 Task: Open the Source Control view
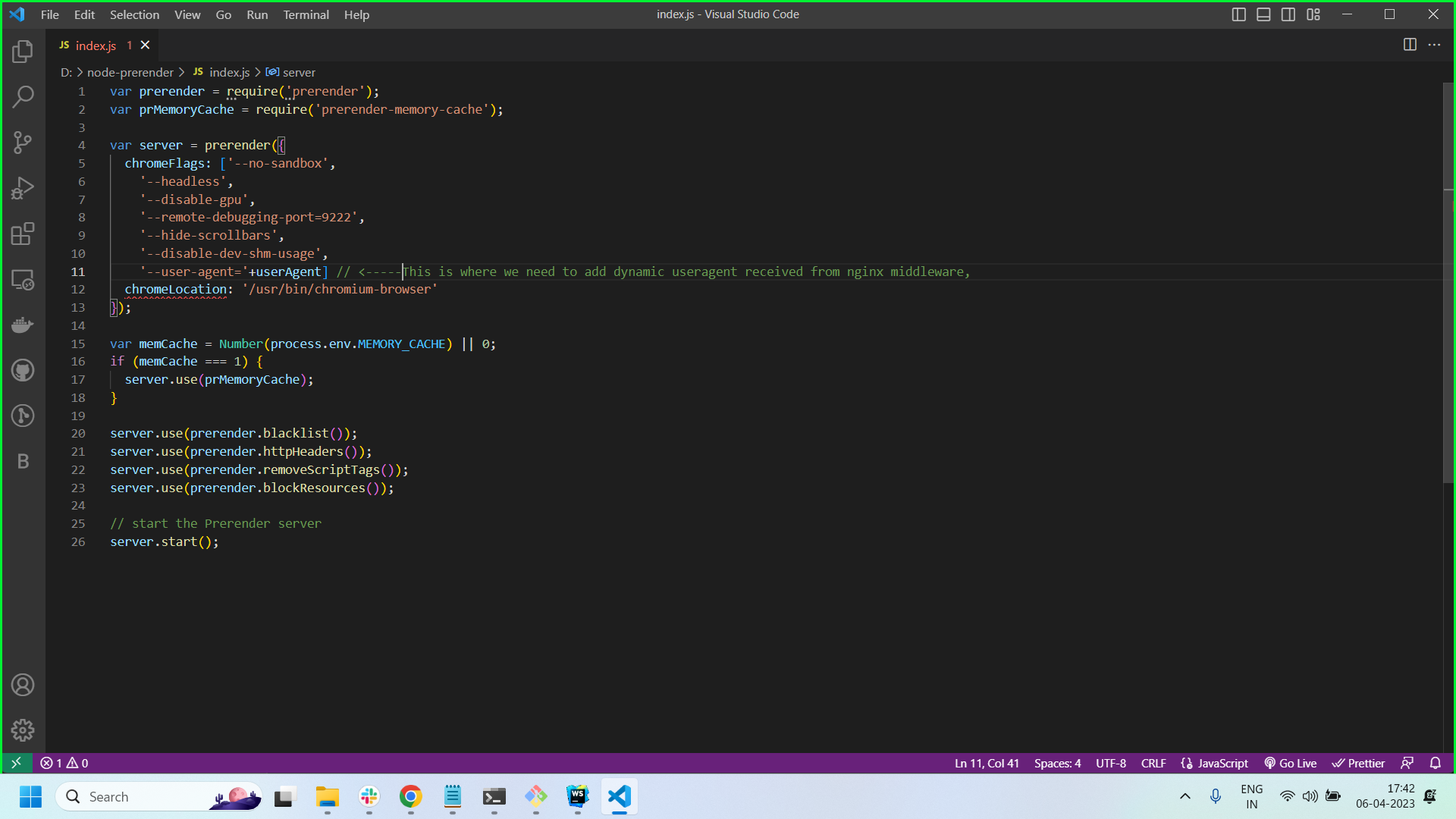click(23, 143)
